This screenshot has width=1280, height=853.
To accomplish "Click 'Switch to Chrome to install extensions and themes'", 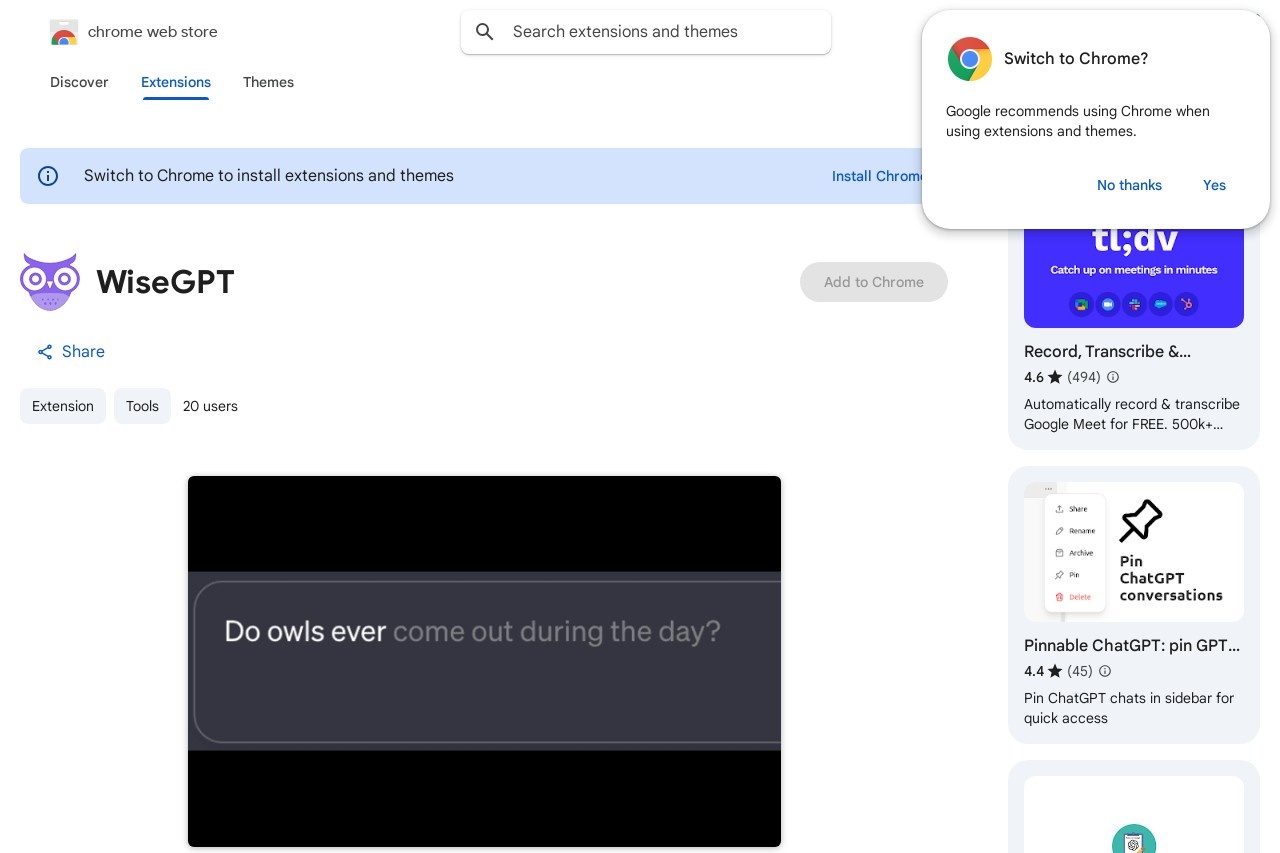I will click(269, 176).
